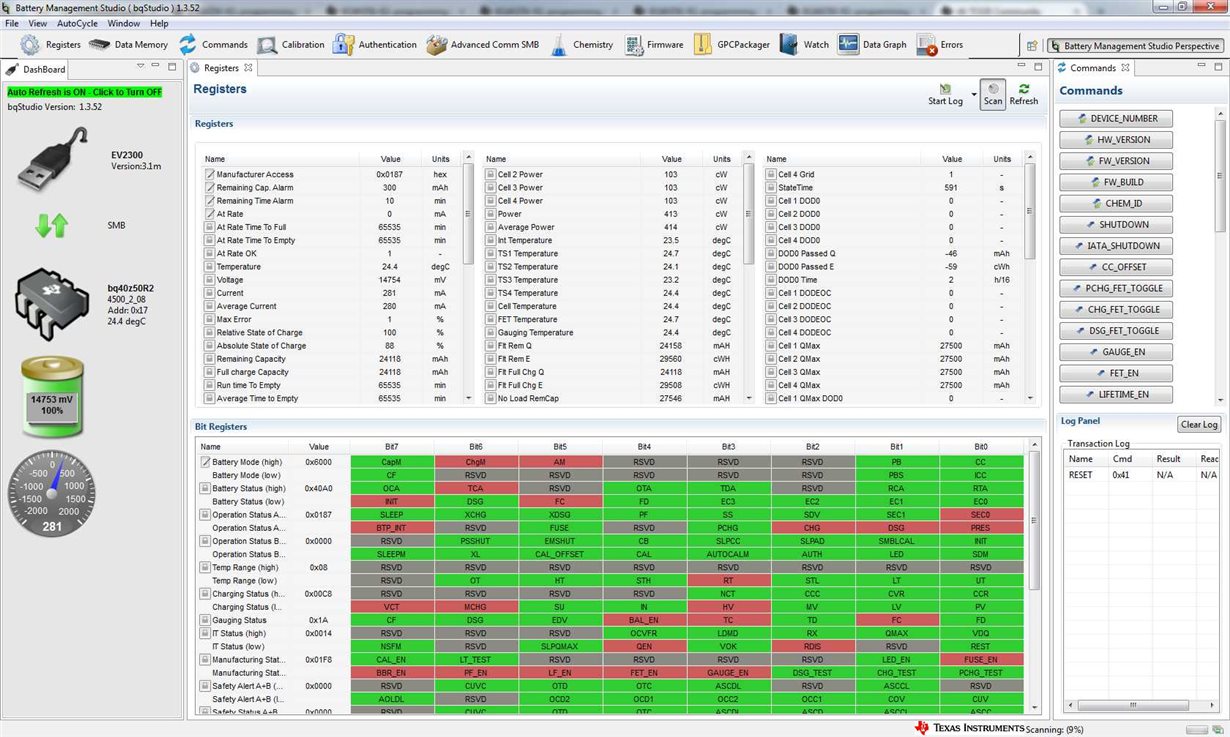Click the red SEC0 bit cell

coord(981,514)
